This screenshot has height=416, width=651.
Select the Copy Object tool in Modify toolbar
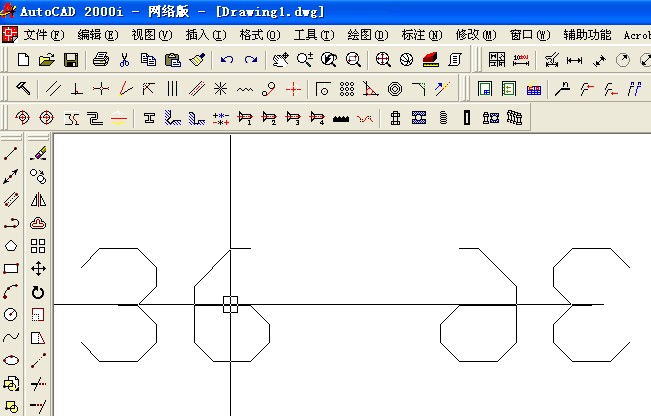coord(38,176)
